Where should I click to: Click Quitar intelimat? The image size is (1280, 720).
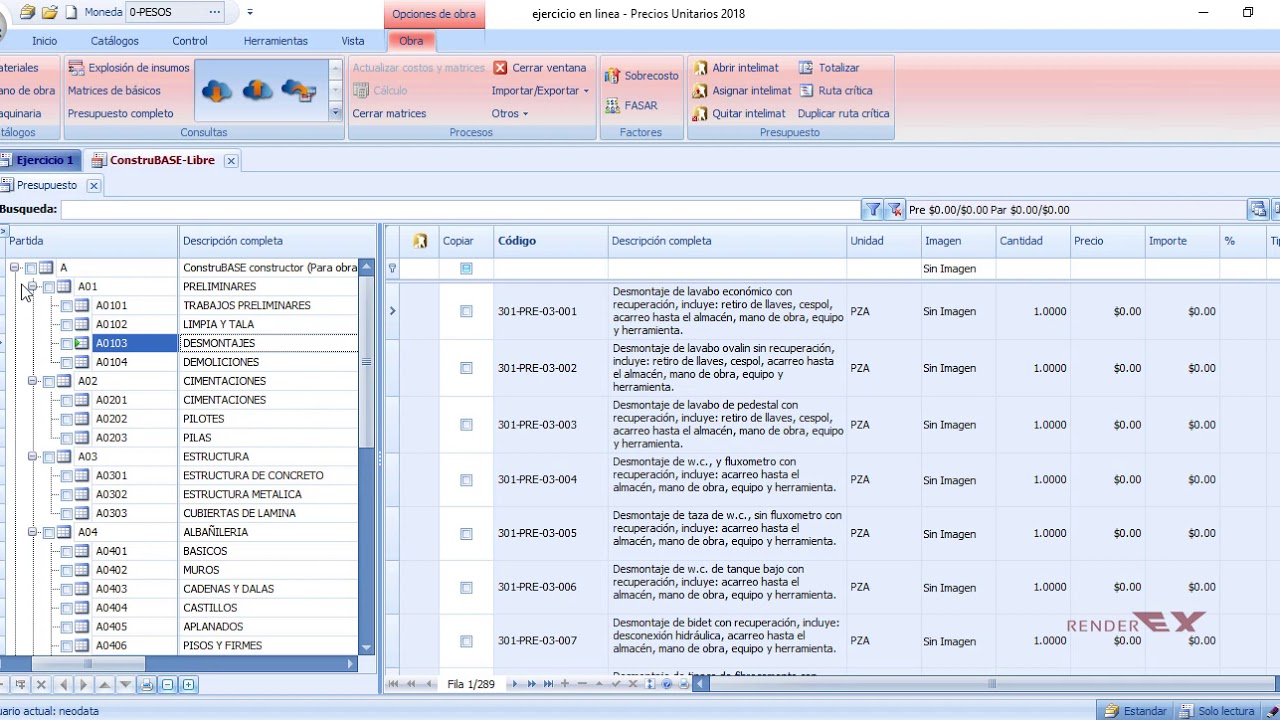[739, 114]
